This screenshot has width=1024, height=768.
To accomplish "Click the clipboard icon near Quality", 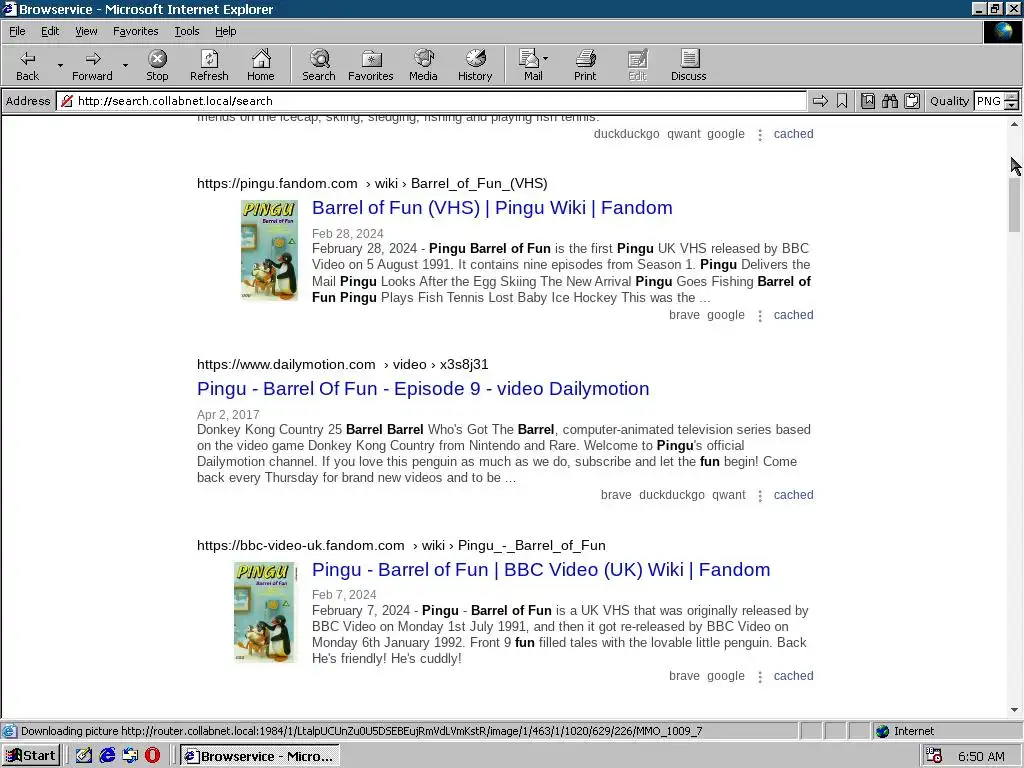I will pyautogui.click(x=912, y=101).
